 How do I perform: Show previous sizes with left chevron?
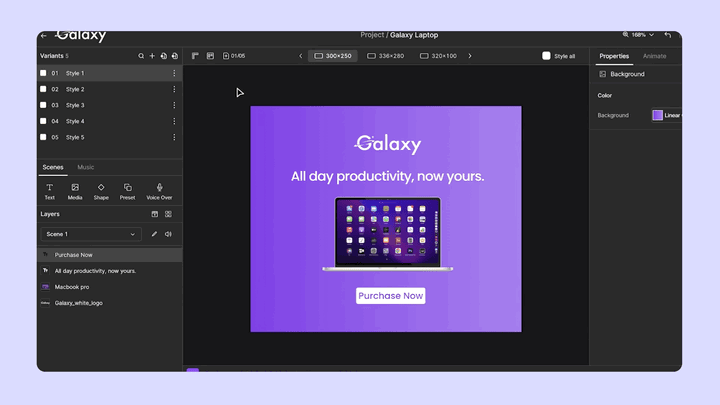301,56
